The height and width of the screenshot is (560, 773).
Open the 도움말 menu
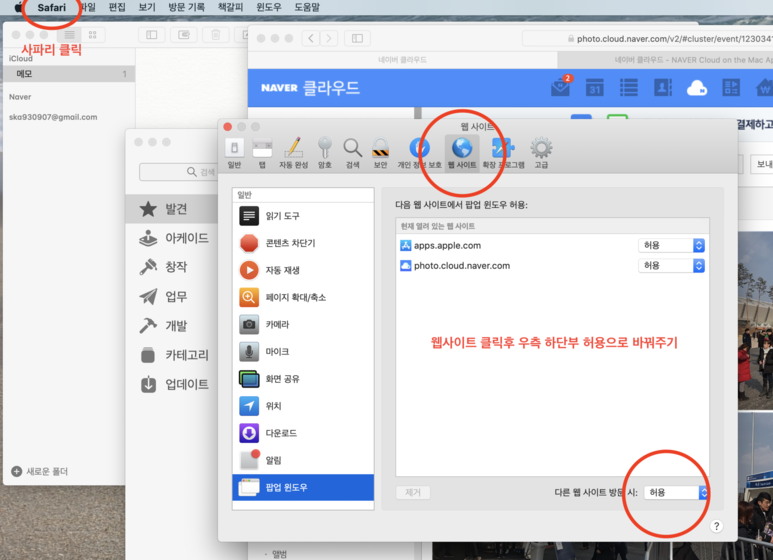[x=307, y=7]
